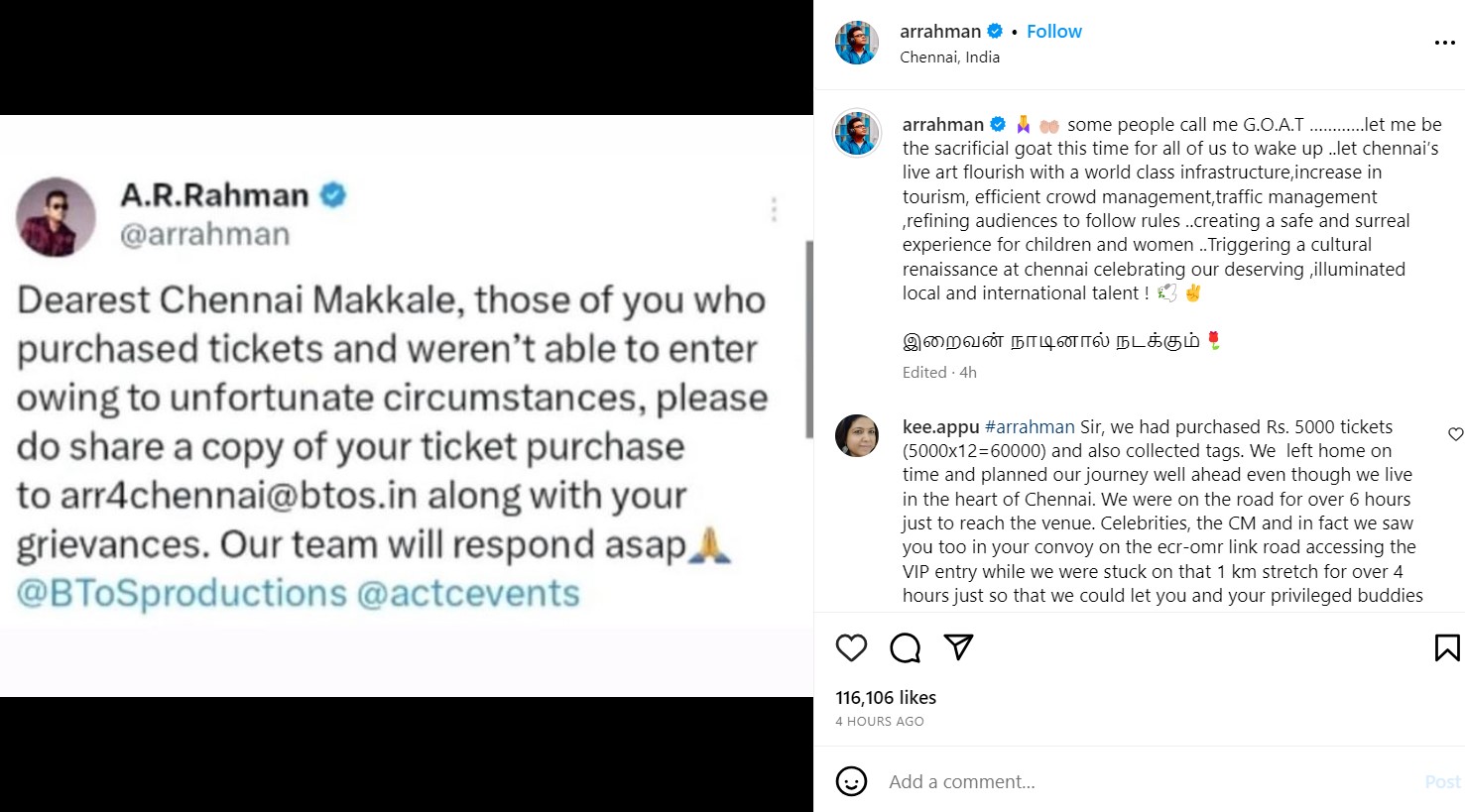This screenshot has height=812, width=1465.
Task: Like the post with the heart icon
Action: (x=851, y=647)
